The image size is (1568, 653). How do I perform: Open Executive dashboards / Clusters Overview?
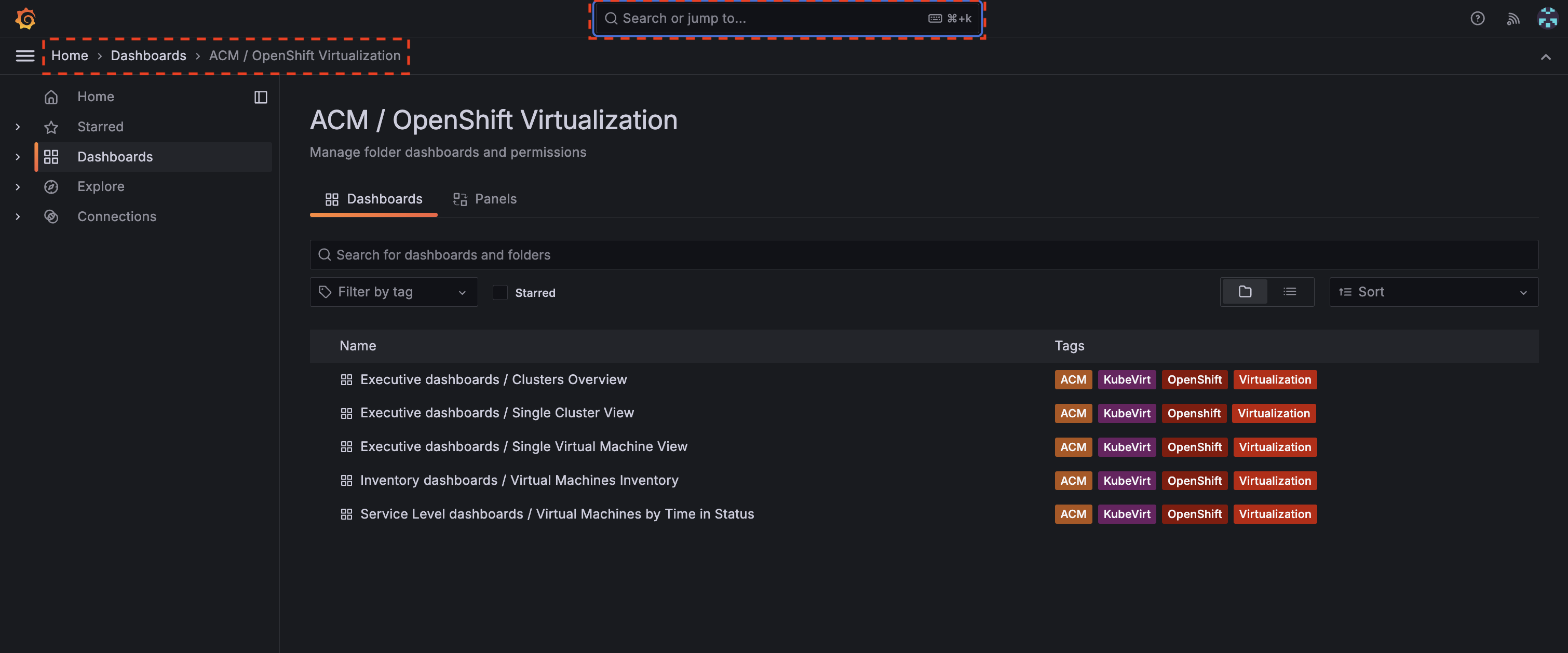coord(494,380)
